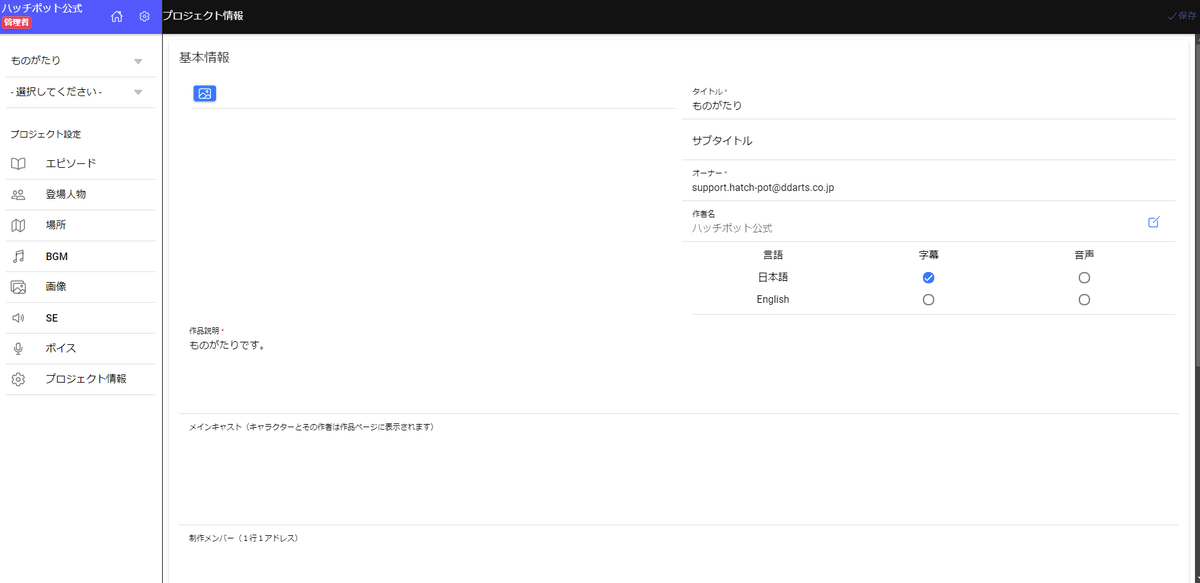
Task: Open SE menu item
Action: pos(81,318)
